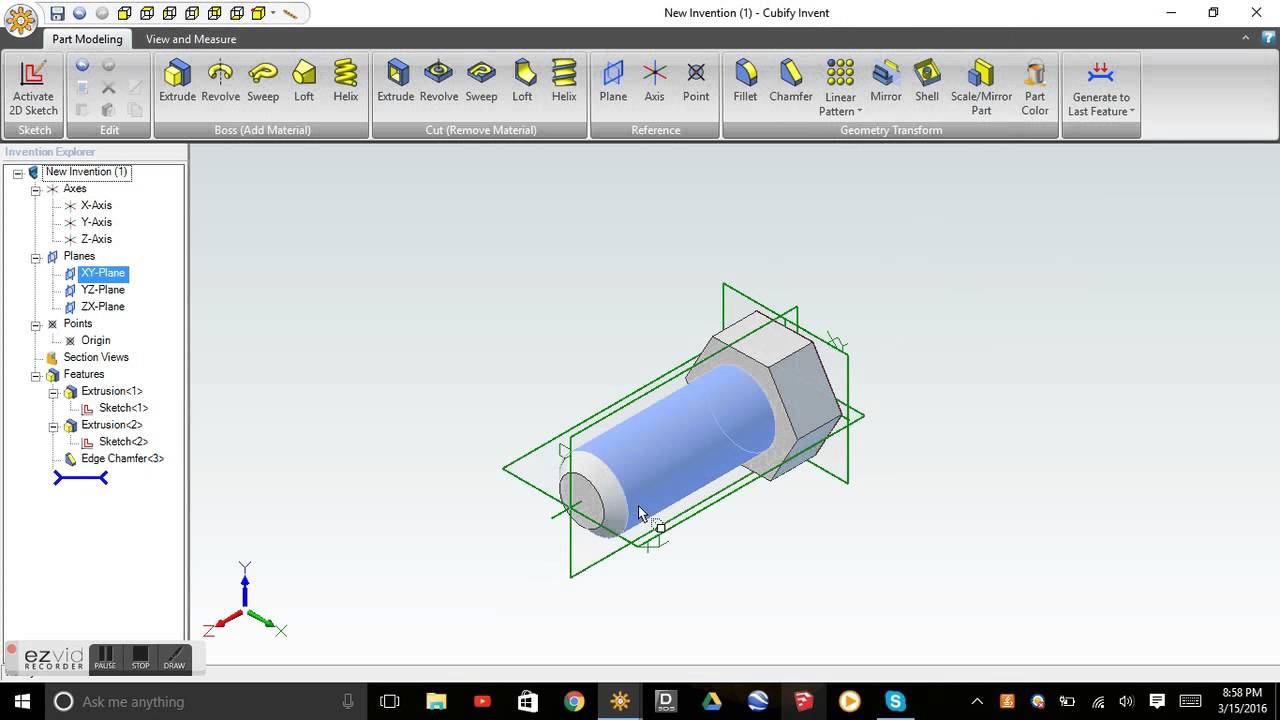Click the blue rollback bar in the tree

click(x=81, y=479)
